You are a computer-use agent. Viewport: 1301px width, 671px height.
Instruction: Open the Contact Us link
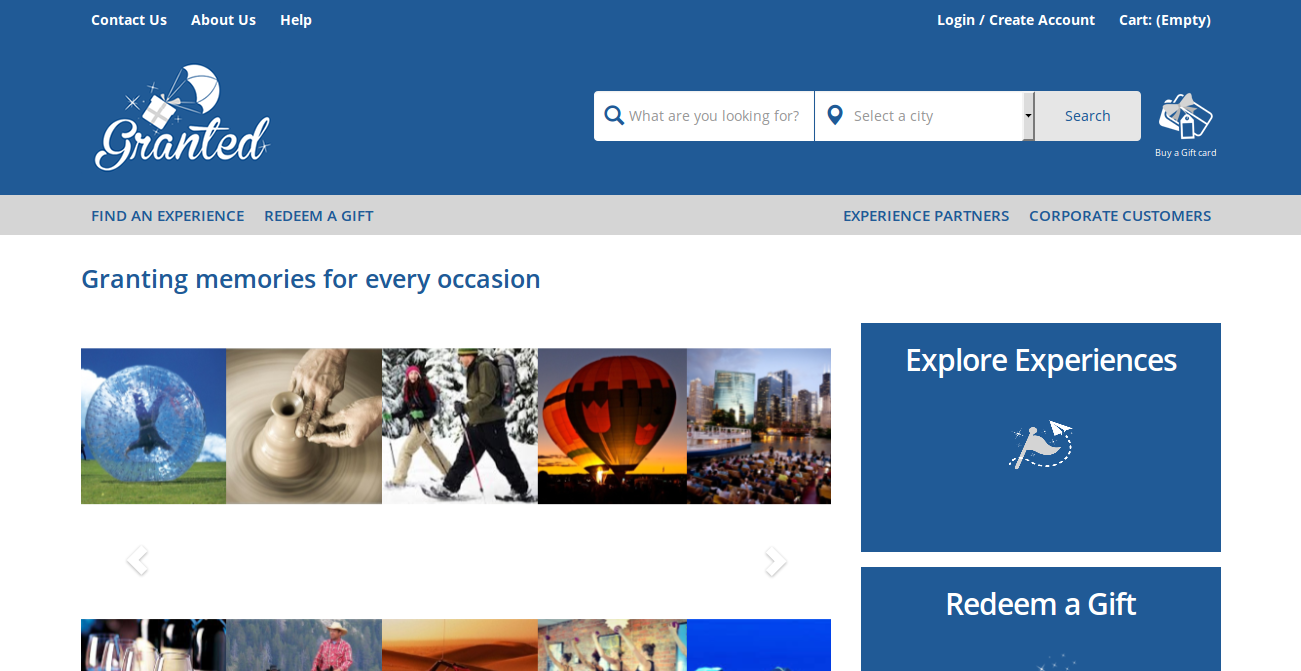pyautogui.click(x=129, y=20)
